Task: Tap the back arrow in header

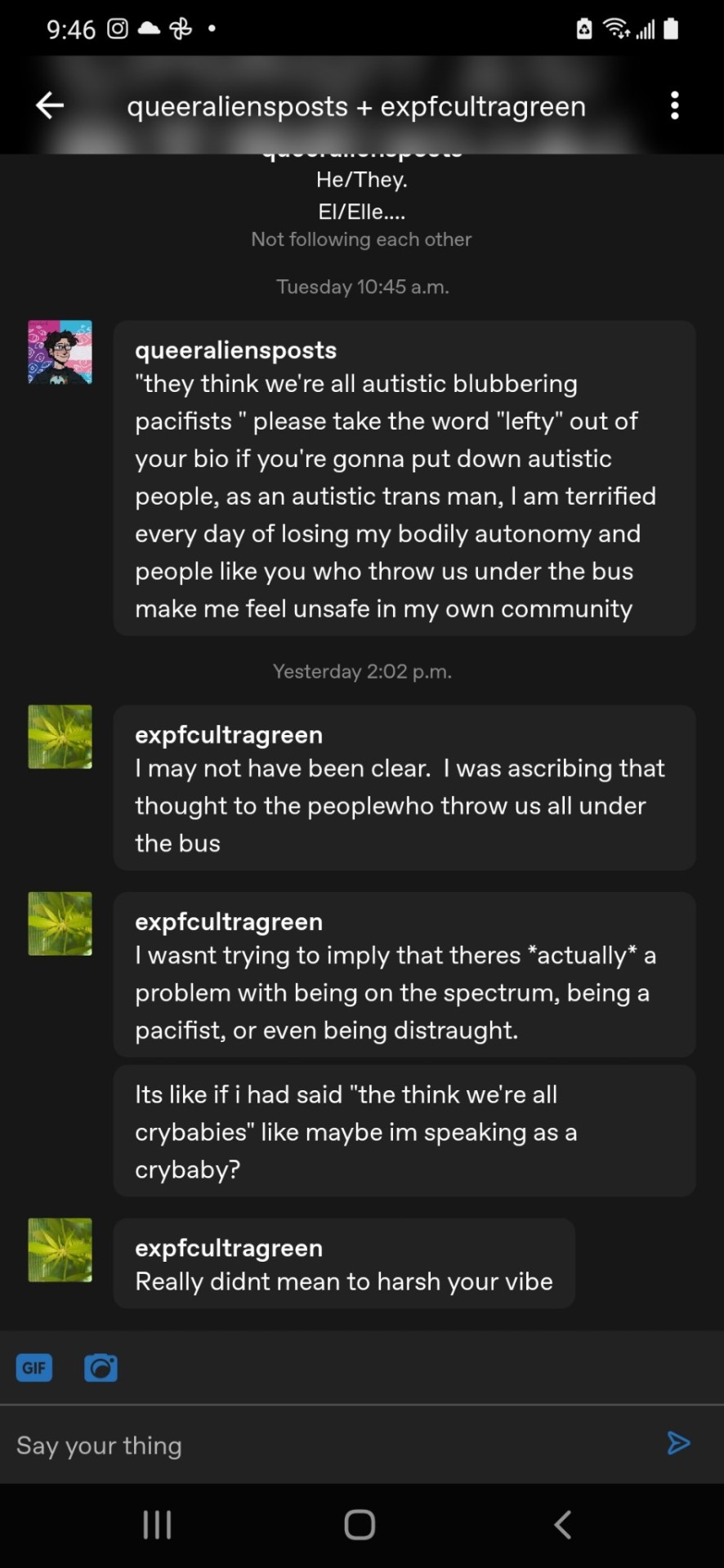Action: coord(50,105)
